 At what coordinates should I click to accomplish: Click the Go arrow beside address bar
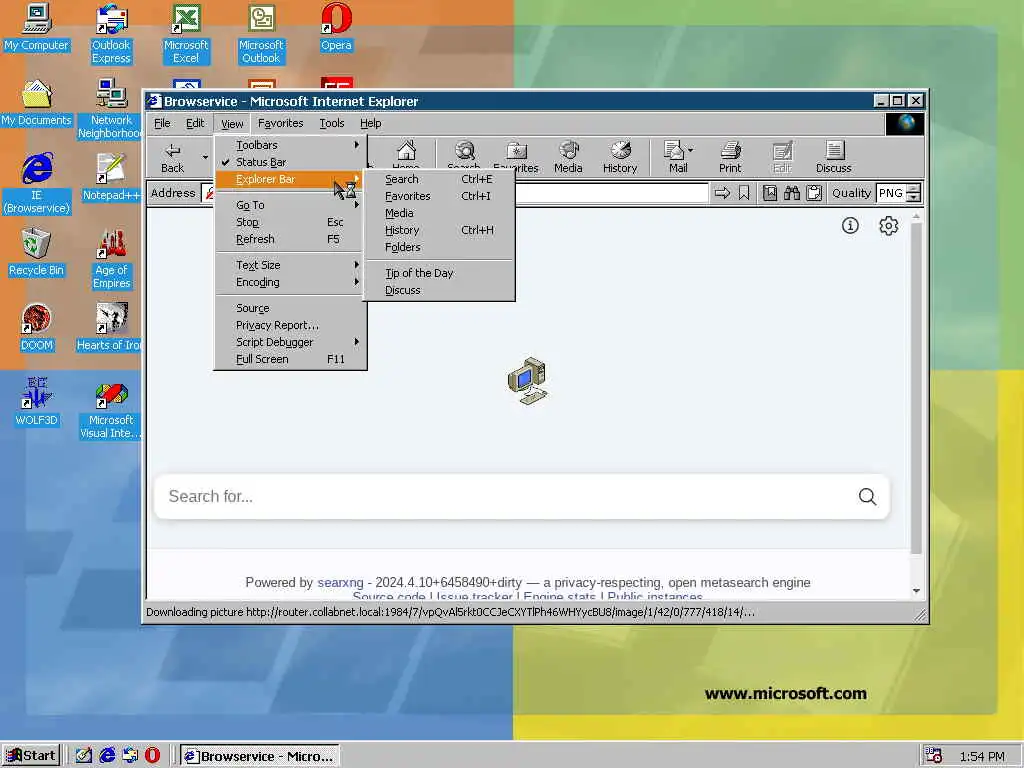tap(722, 193)
